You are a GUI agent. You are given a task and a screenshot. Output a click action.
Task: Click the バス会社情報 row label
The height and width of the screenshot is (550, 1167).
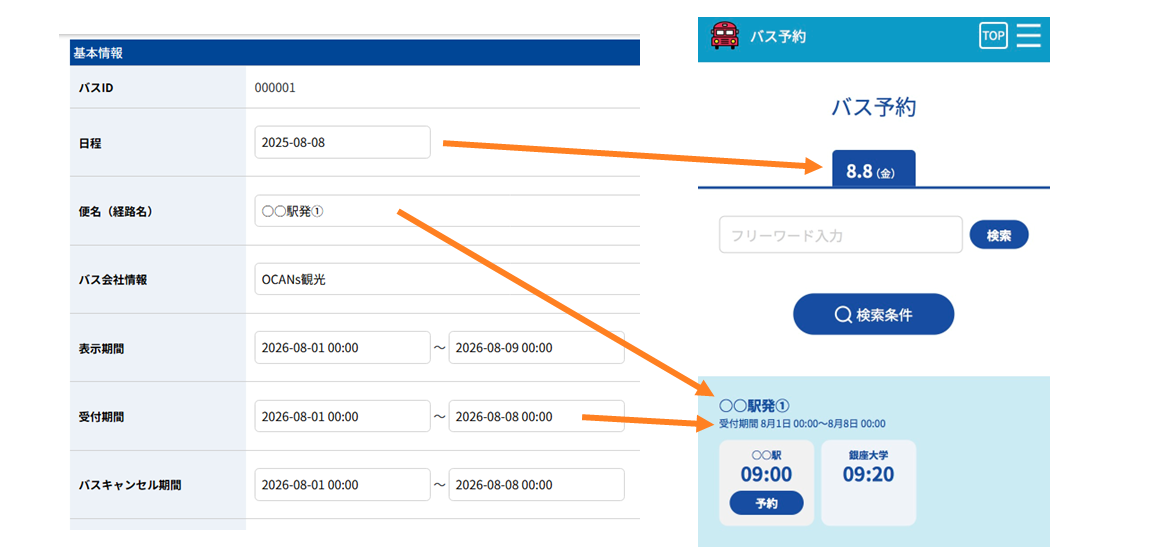tap(112, 280)
